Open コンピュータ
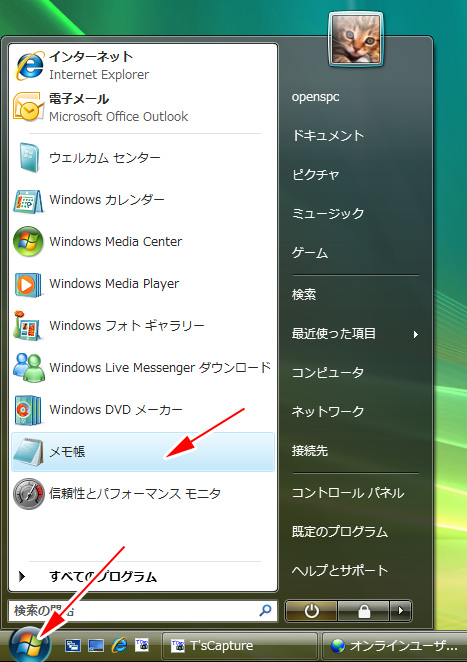 tap(328, 373)
